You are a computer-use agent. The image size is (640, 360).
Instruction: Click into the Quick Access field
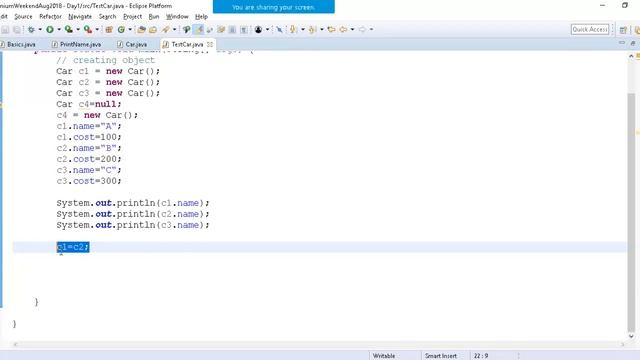(590, 29)
